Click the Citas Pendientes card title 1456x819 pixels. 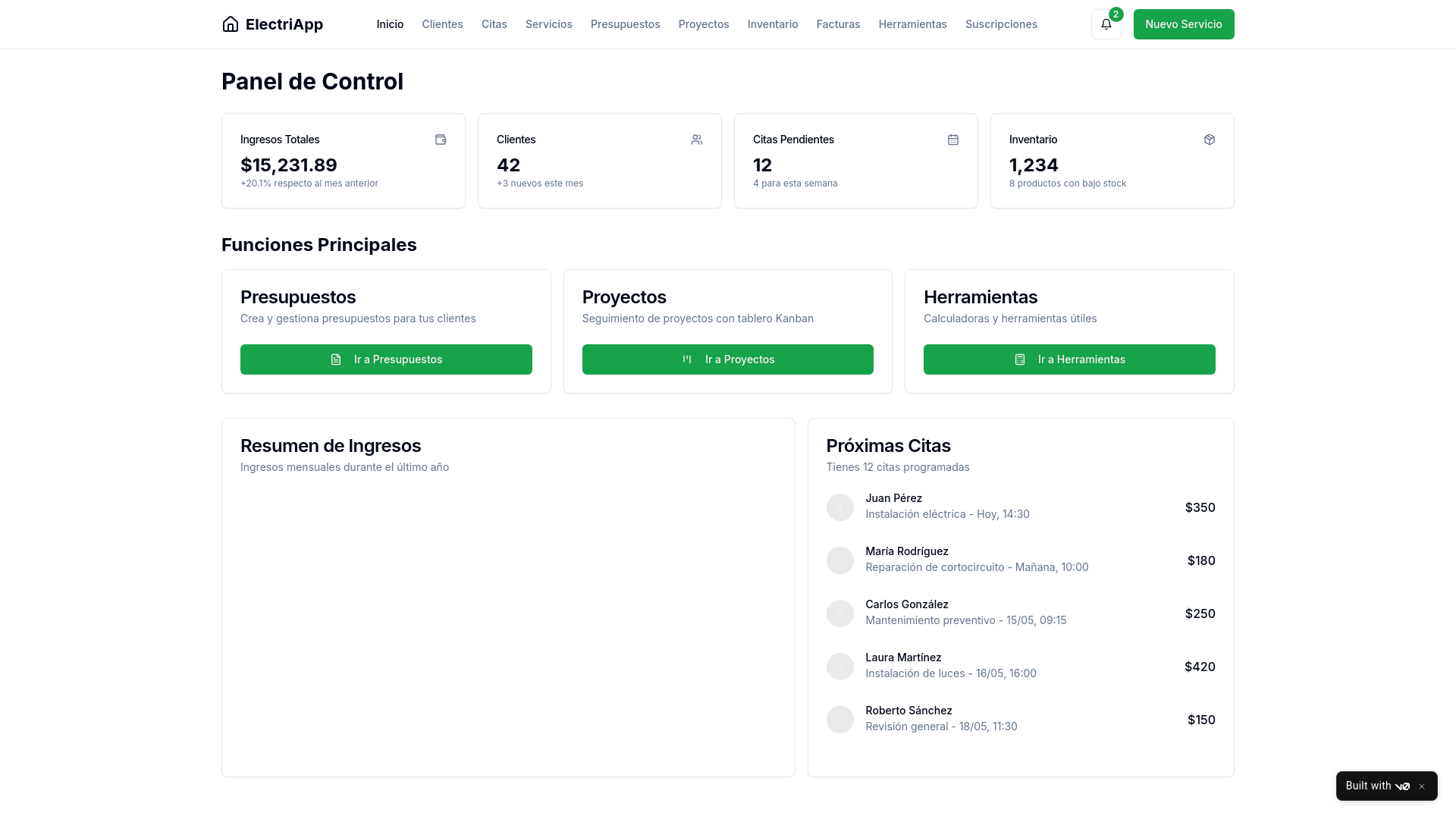point(793,140)
